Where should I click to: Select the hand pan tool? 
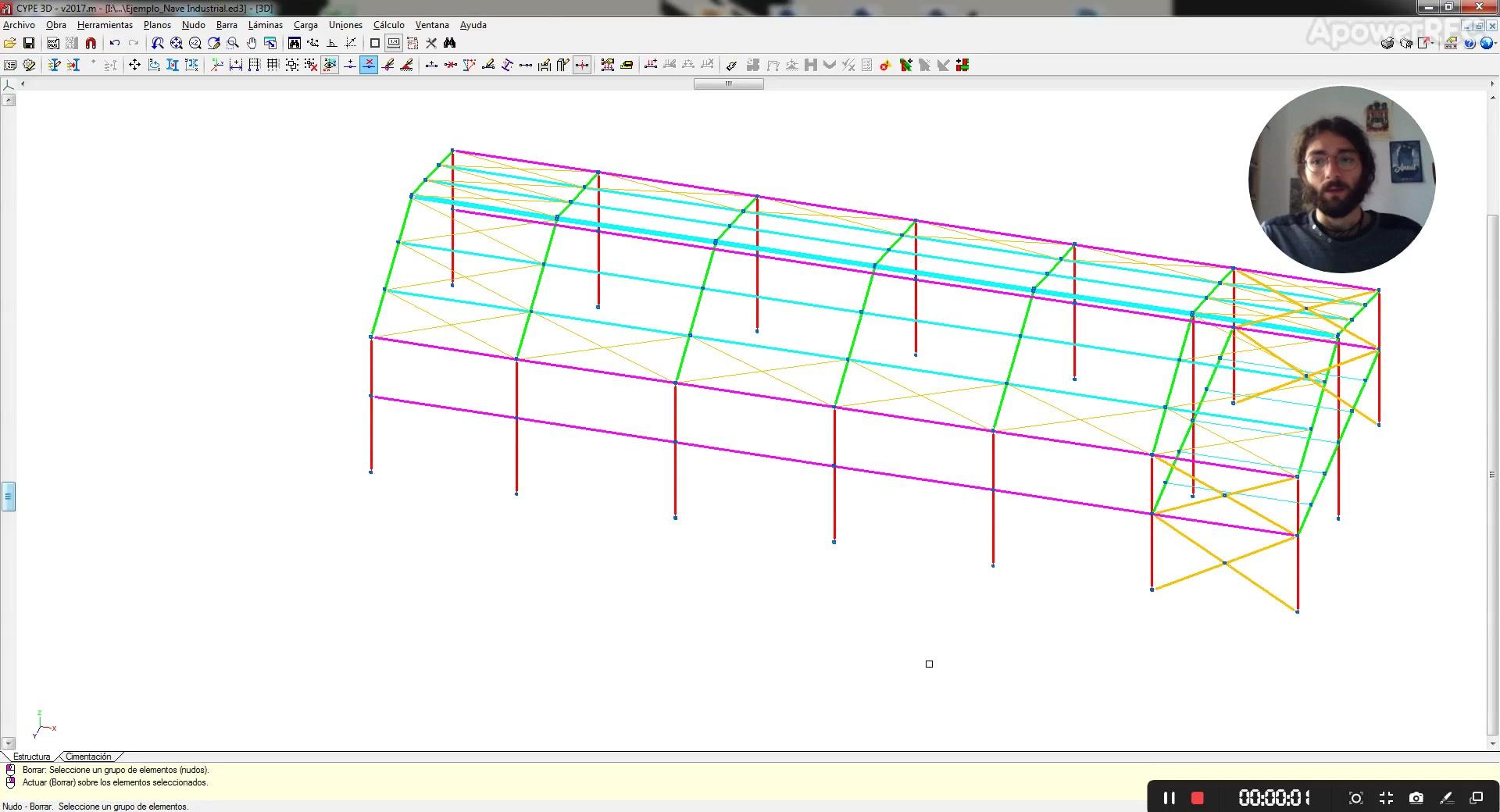tap(252, 44)
